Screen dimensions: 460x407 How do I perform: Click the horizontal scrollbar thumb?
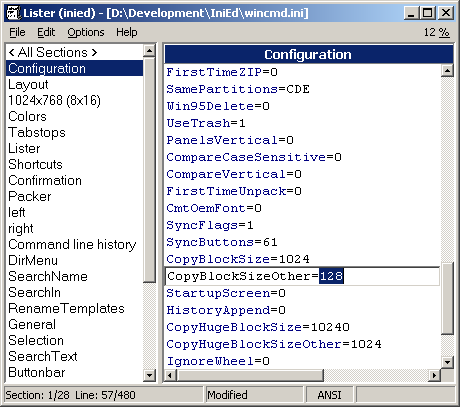click(x=250, y=375)
